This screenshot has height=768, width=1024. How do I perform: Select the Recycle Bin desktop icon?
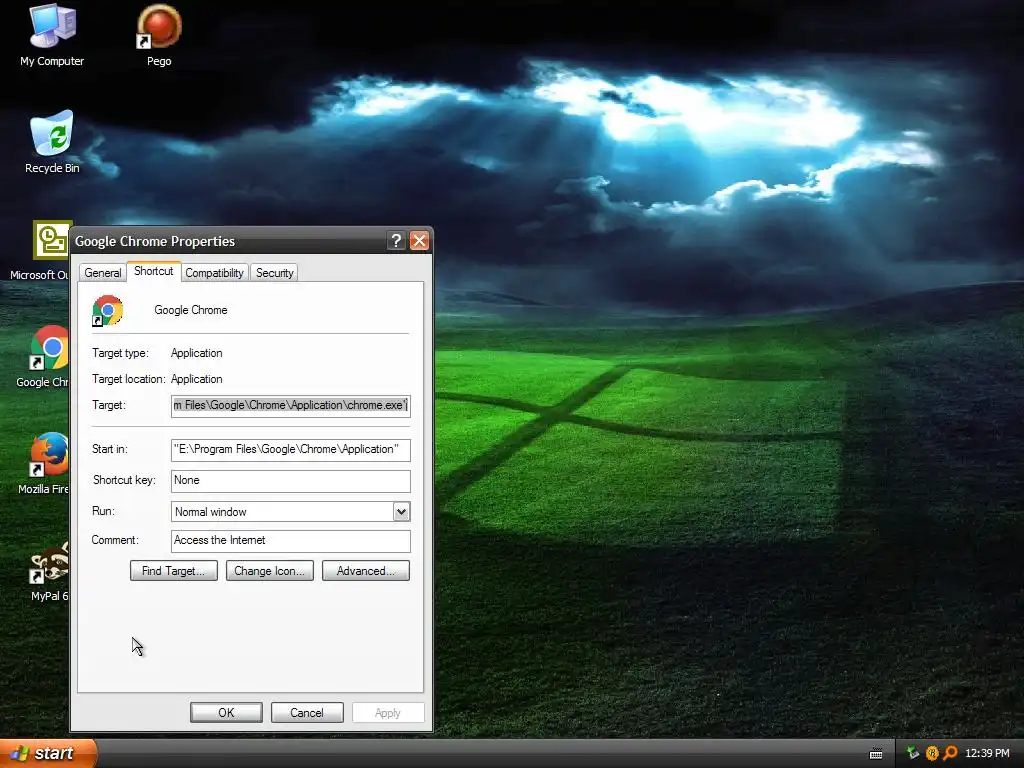[x=52, y=142]
